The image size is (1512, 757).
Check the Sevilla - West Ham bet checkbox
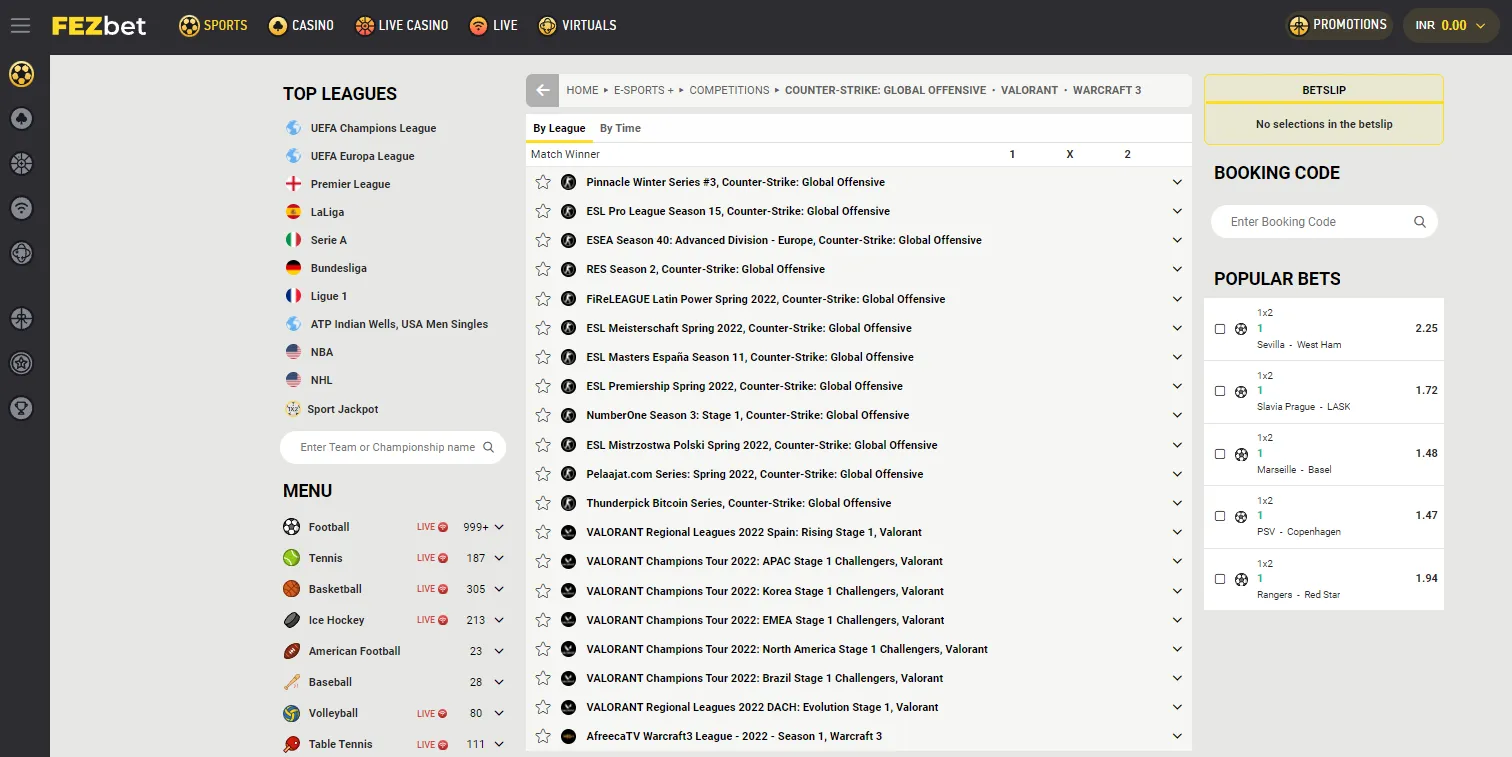(x=1220, y=329)
